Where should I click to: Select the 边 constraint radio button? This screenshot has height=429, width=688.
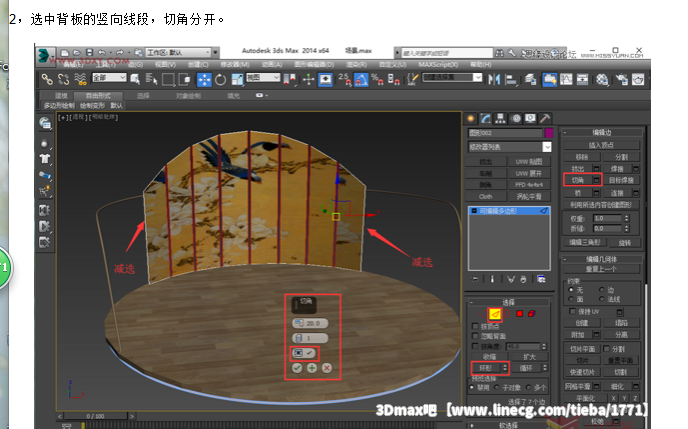pos(602,290)
